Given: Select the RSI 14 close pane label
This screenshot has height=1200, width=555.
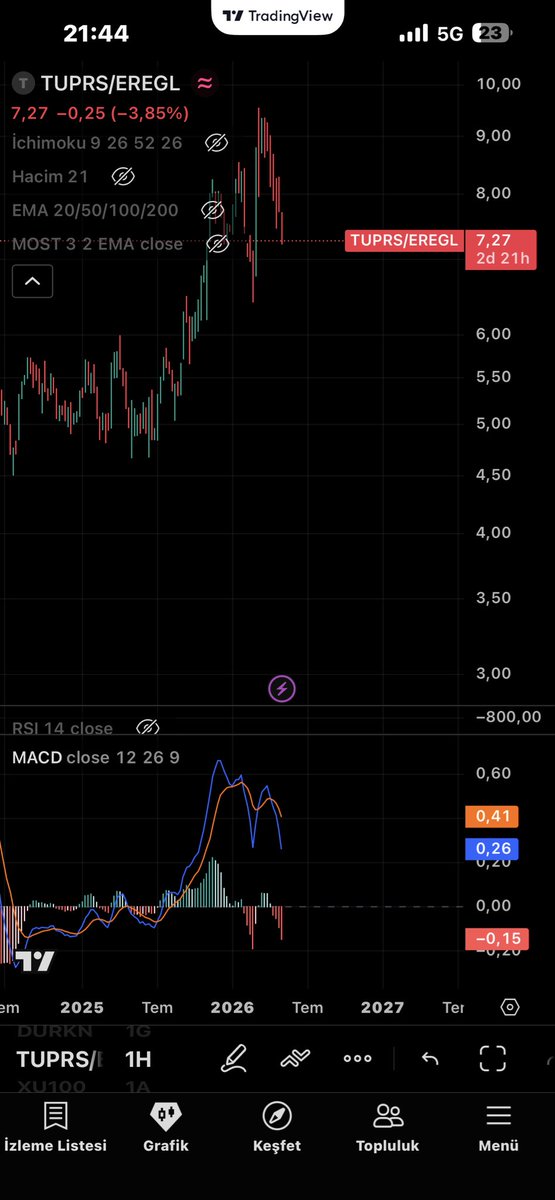Looking at the screenshot, I should 62,728.
